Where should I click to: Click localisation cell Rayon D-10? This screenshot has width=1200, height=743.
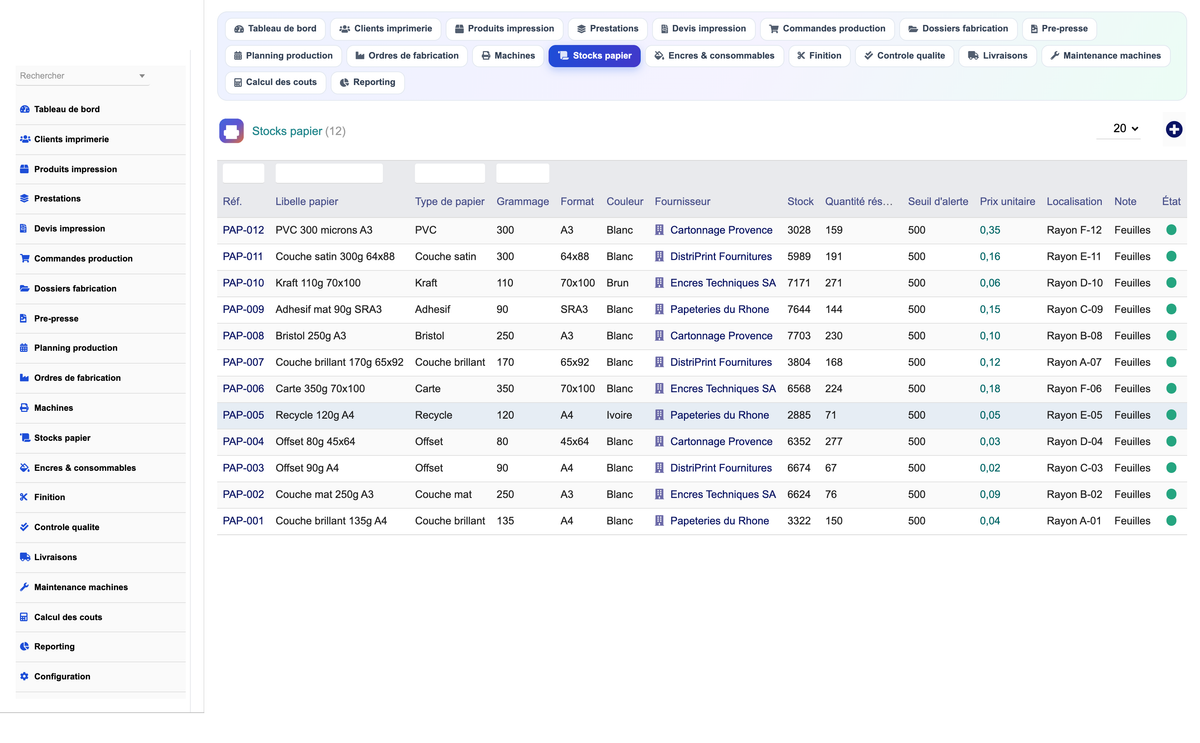pos(1075,283)
